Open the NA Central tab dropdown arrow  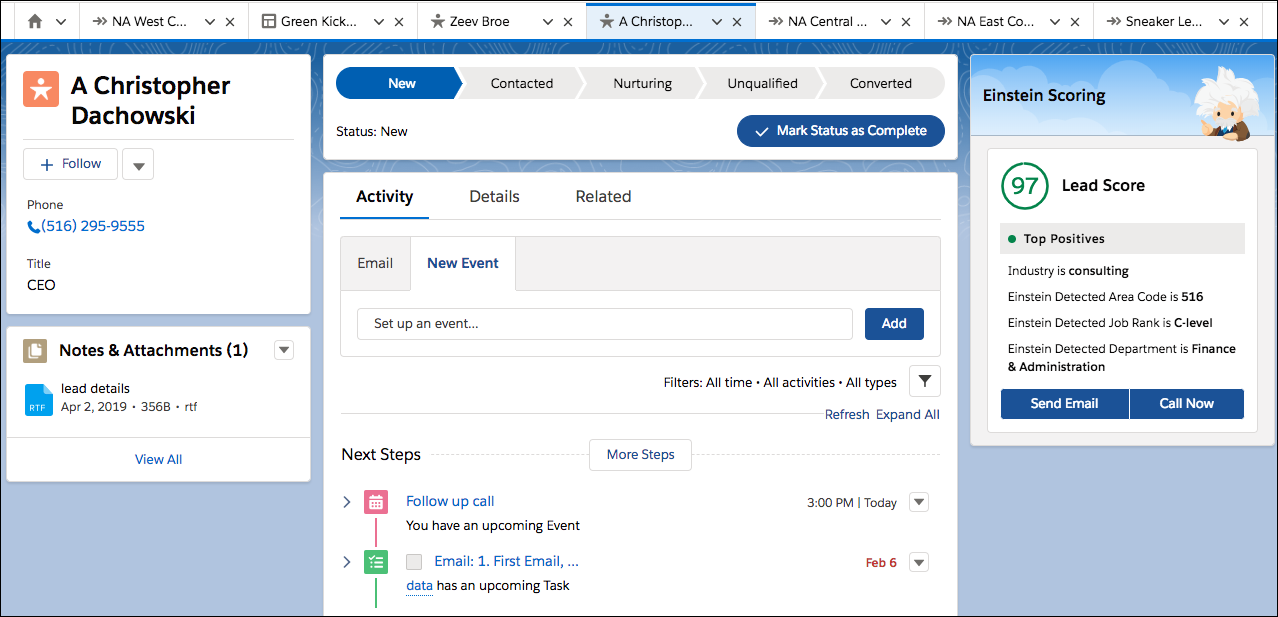886,22
